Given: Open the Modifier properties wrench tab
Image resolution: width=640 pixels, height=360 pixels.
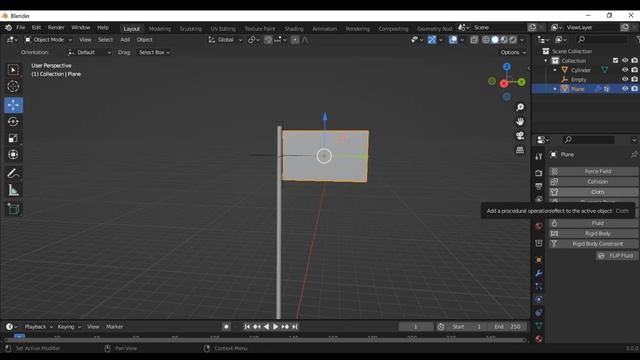Looking at the screenshot, I should pos(539,273).
